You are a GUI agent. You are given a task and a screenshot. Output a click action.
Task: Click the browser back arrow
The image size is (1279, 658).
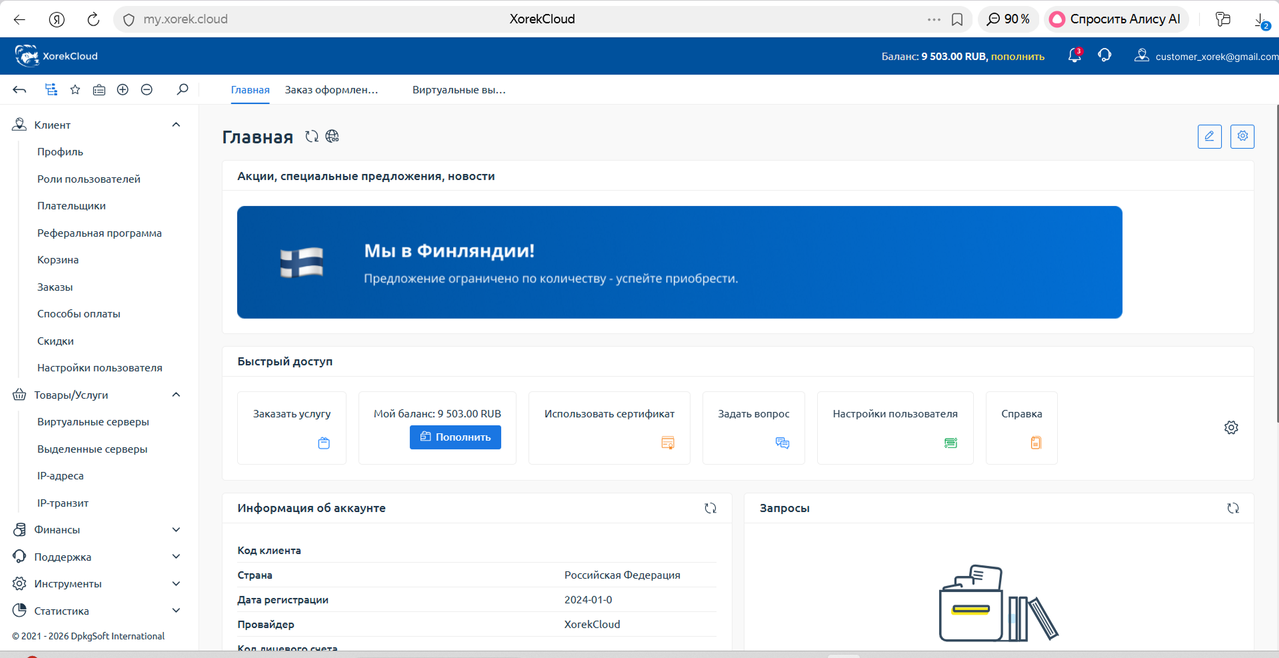pyautogui.click(x=19, y=19)
